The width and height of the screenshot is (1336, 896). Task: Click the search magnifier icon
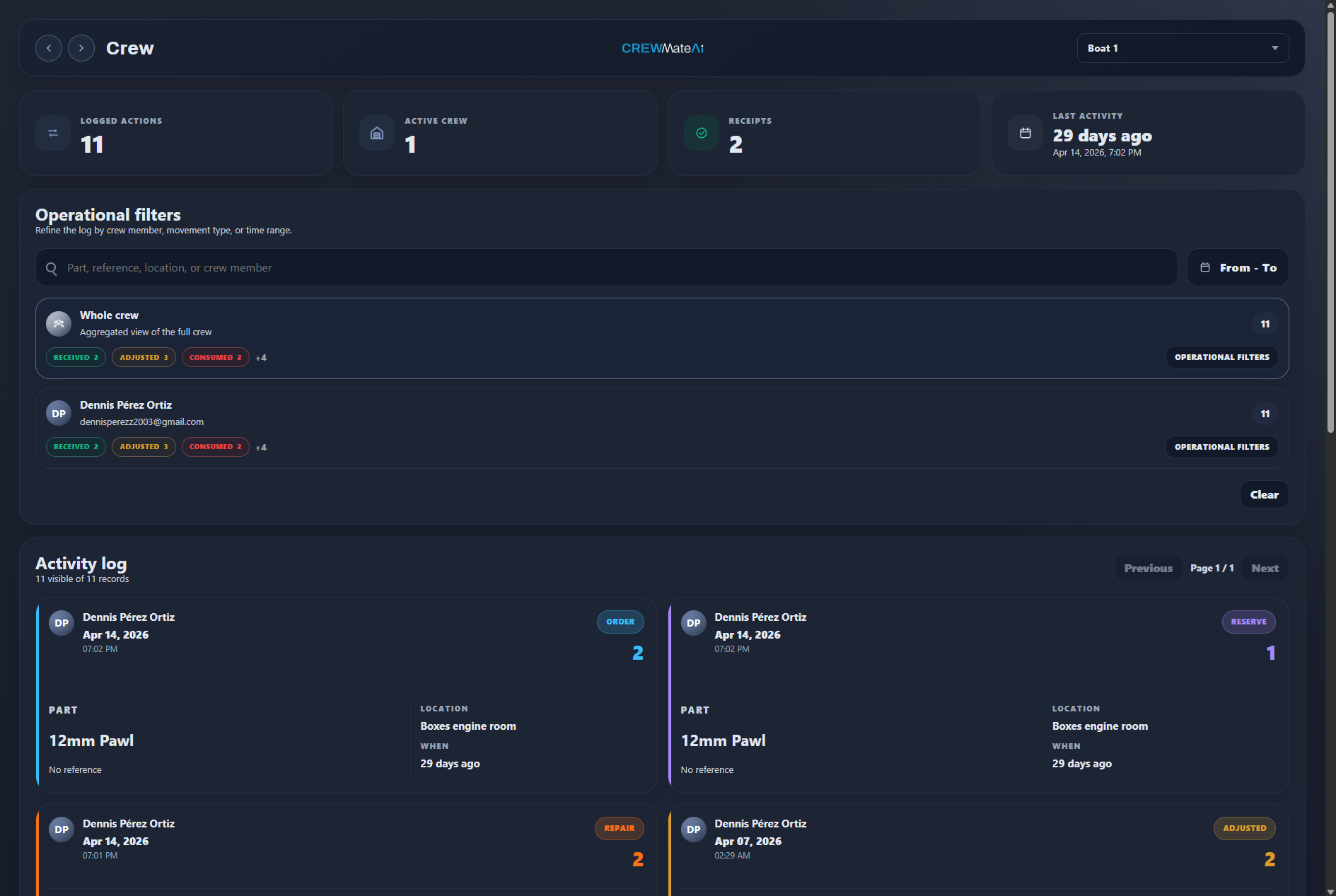click(52, 268)
